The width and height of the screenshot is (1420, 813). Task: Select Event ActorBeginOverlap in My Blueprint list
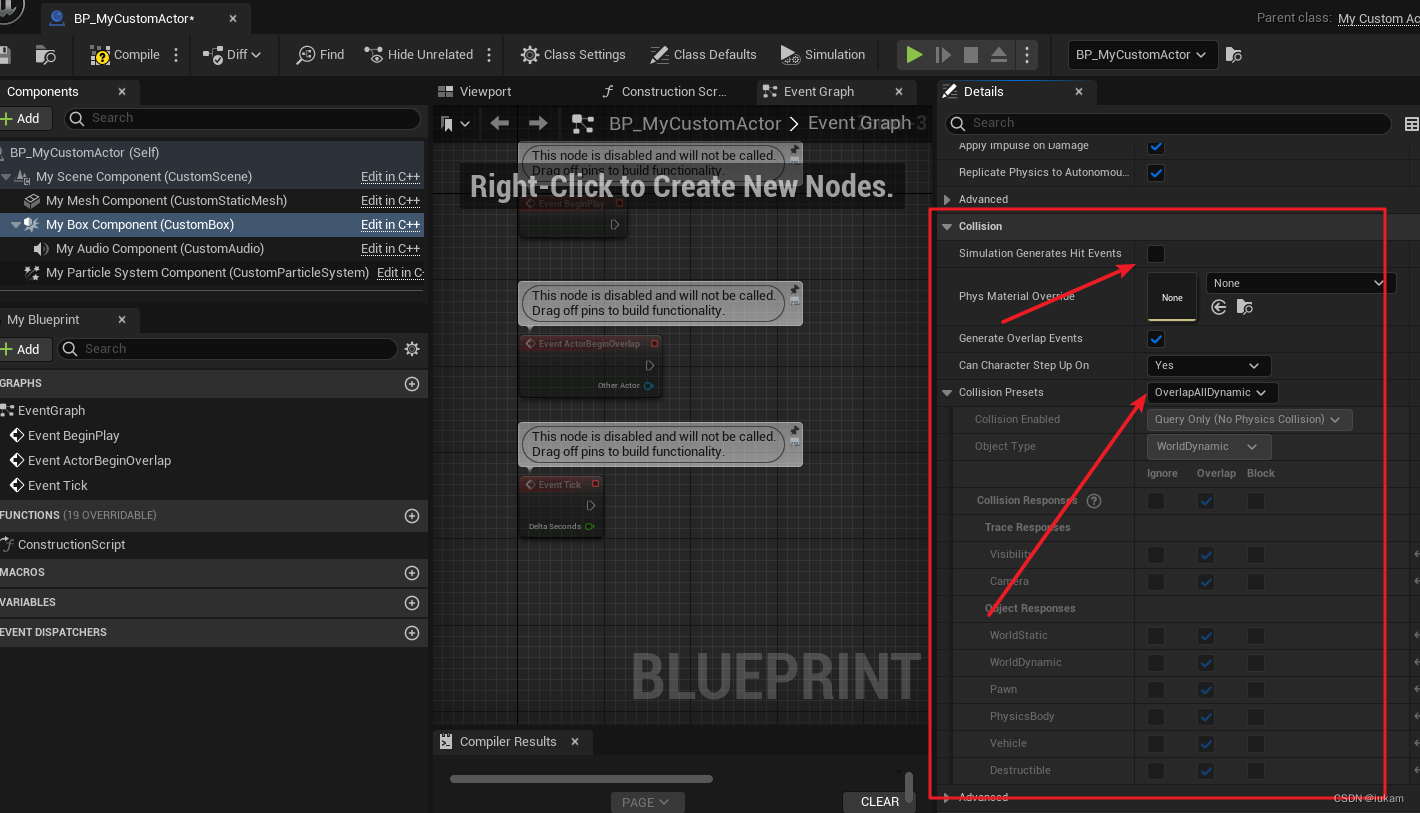[99, 460]
